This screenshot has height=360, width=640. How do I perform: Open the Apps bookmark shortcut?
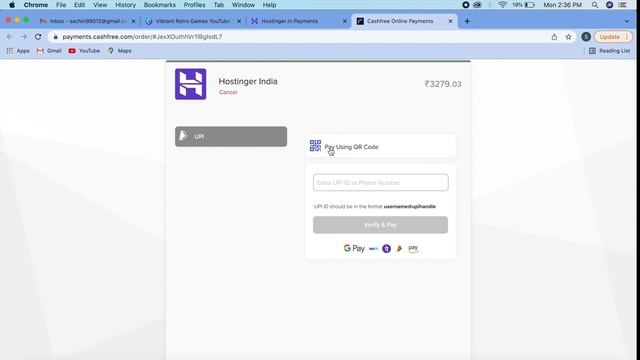click(18, 51)
